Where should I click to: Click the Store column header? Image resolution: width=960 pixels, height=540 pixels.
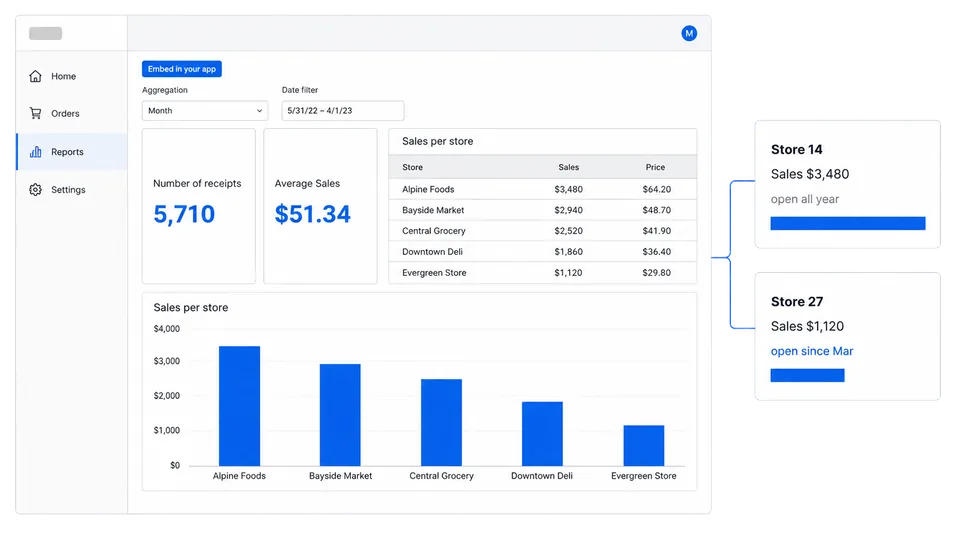413,167
